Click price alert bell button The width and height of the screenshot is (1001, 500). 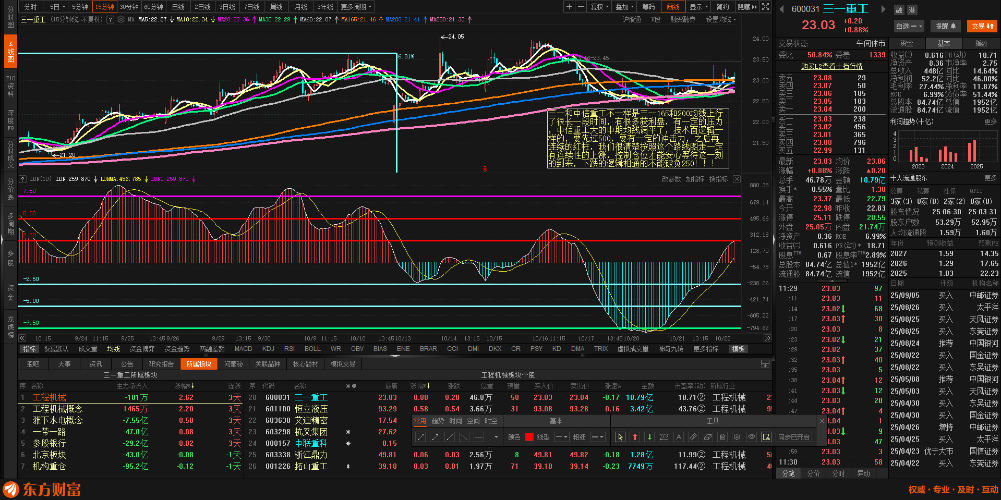945,26
